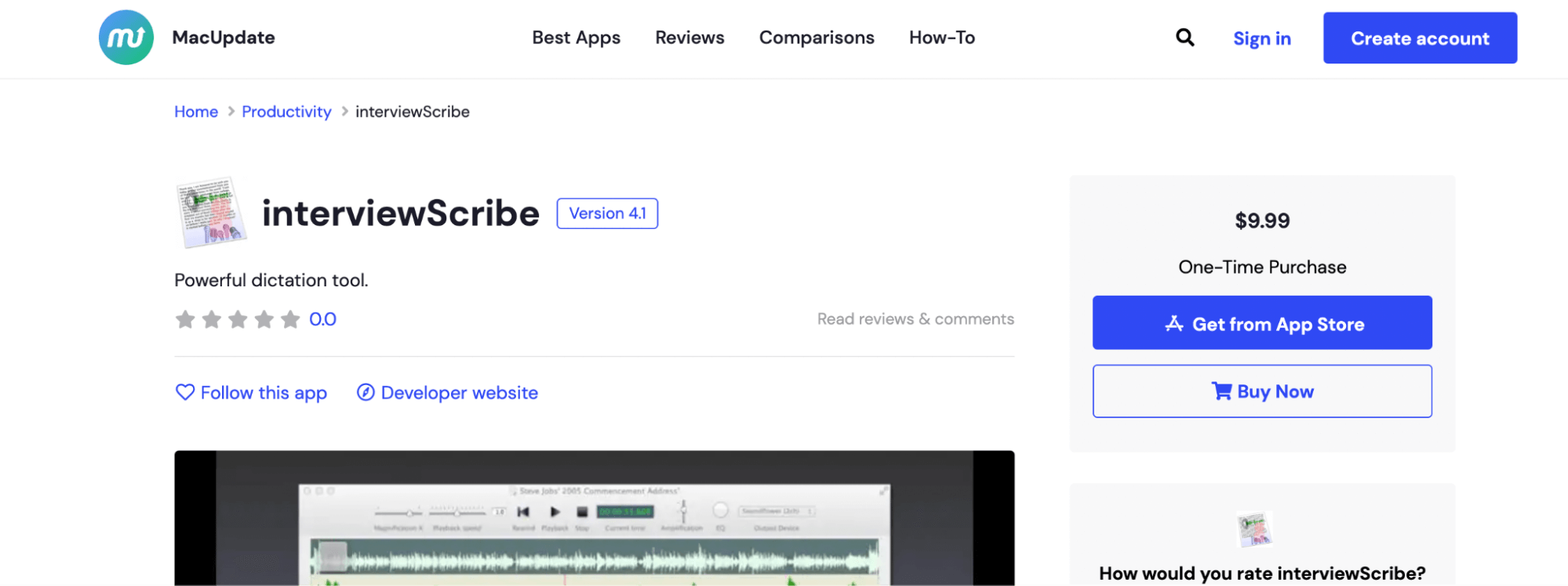The height and width of the screenshot is (586, 1568).
Task: Click the Buy Now button
Action: (x=1262, y=391)
